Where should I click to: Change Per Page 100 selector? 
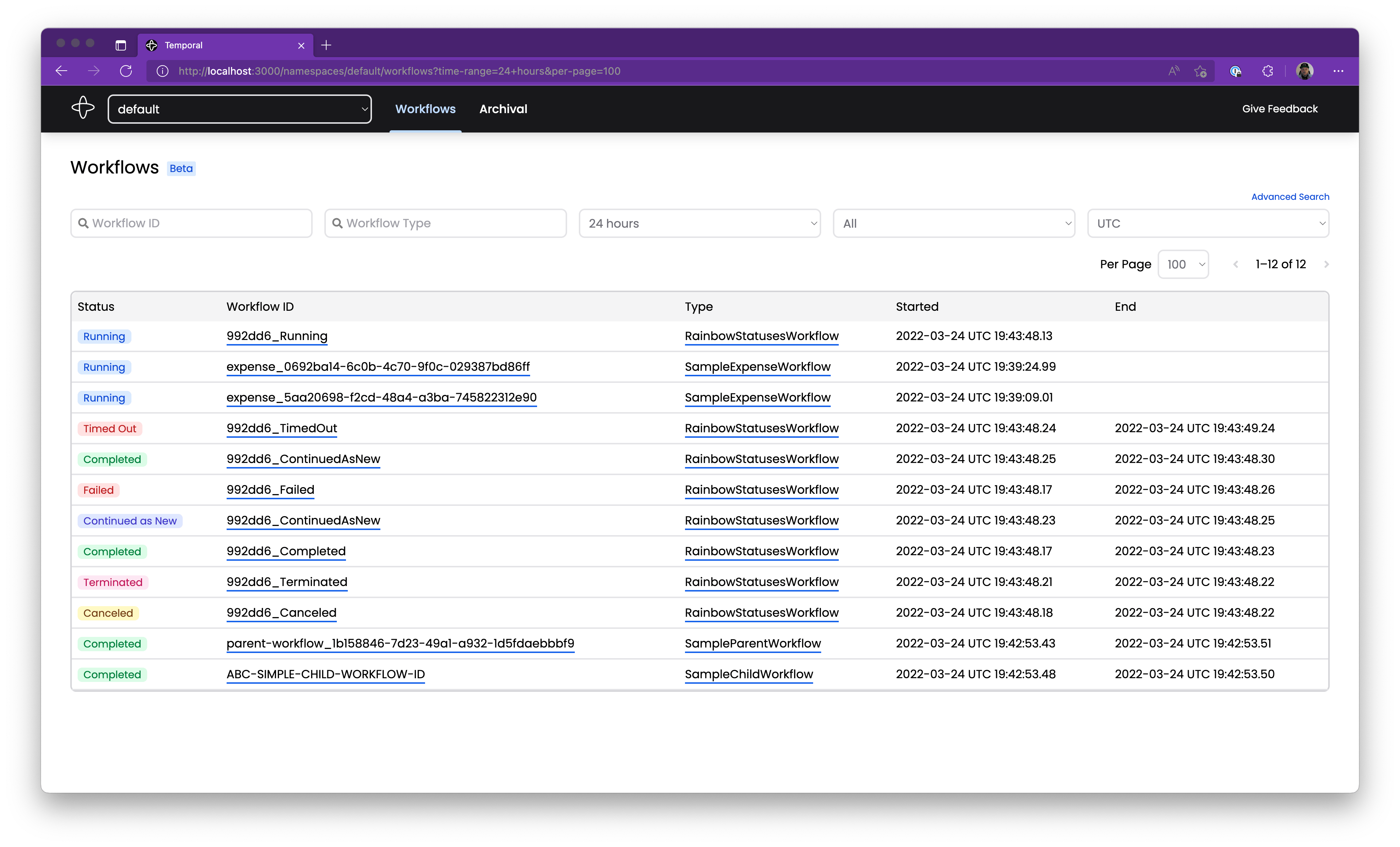pos(1183,264)
